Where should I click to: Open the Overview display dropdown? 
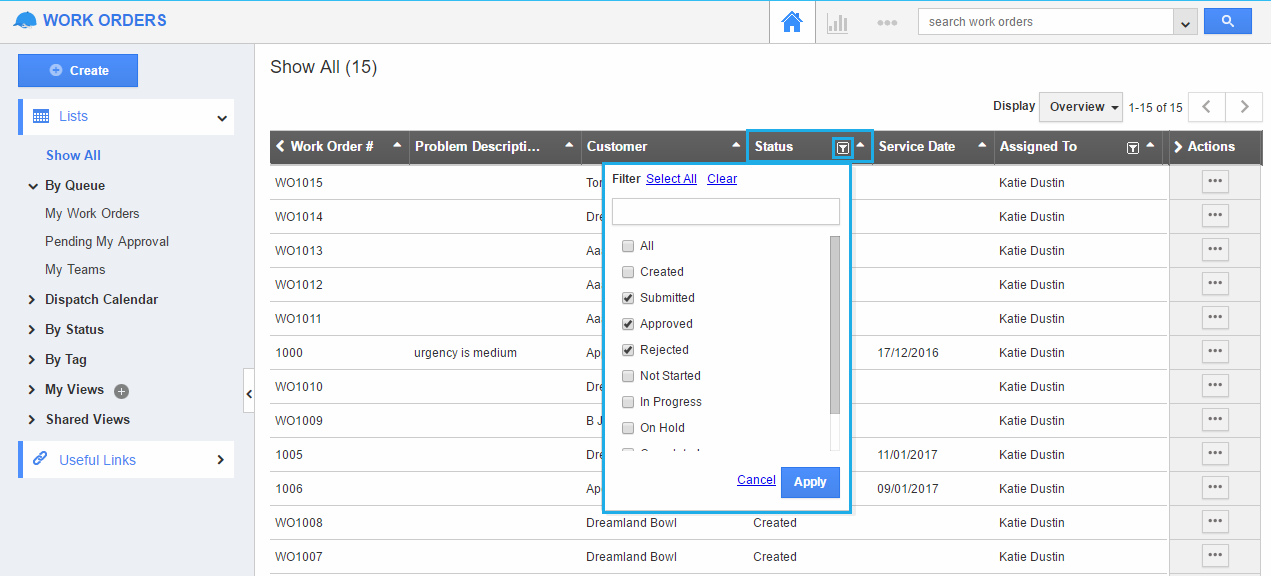pyautogui.click(x=1083, y=107)
